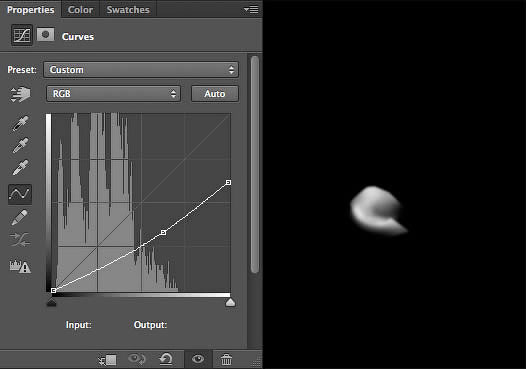Screen dimensions: 526x369
Task: Click the panel vertical scrollbar
Action: click(255, 164)
